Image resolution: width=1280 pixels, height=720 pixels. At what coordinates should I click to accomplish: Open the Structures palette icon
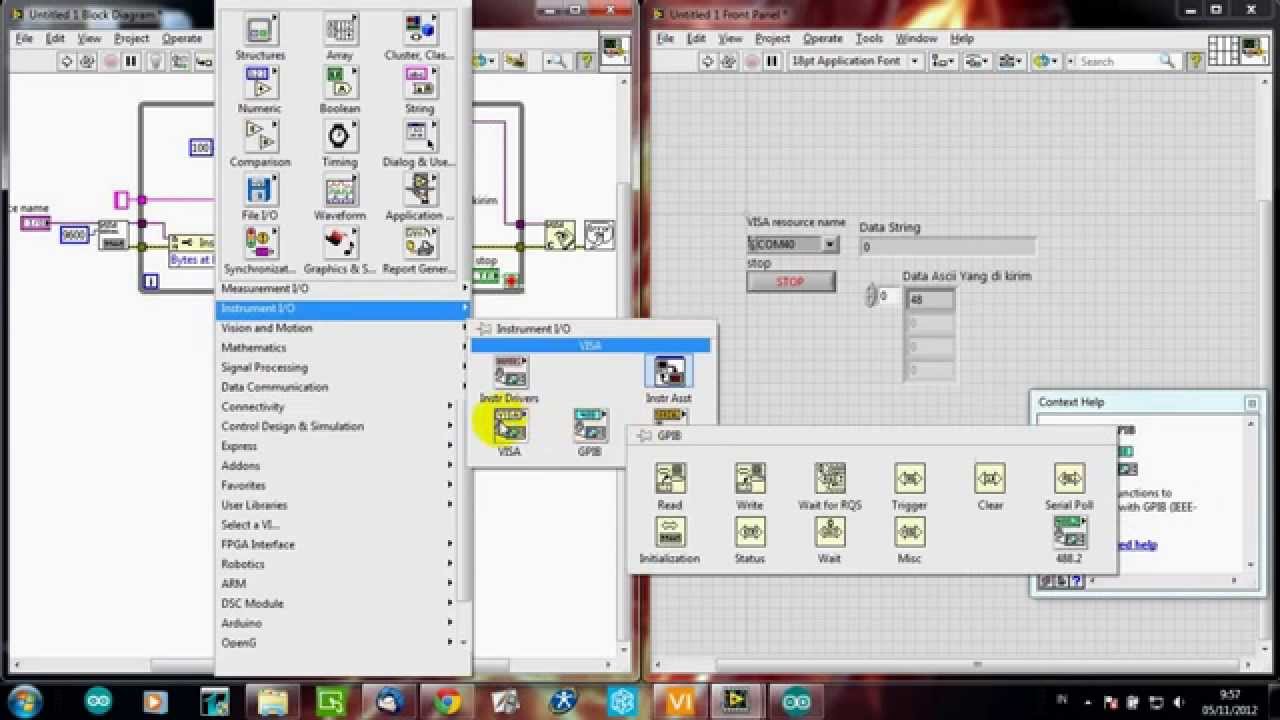pos(260,29)
